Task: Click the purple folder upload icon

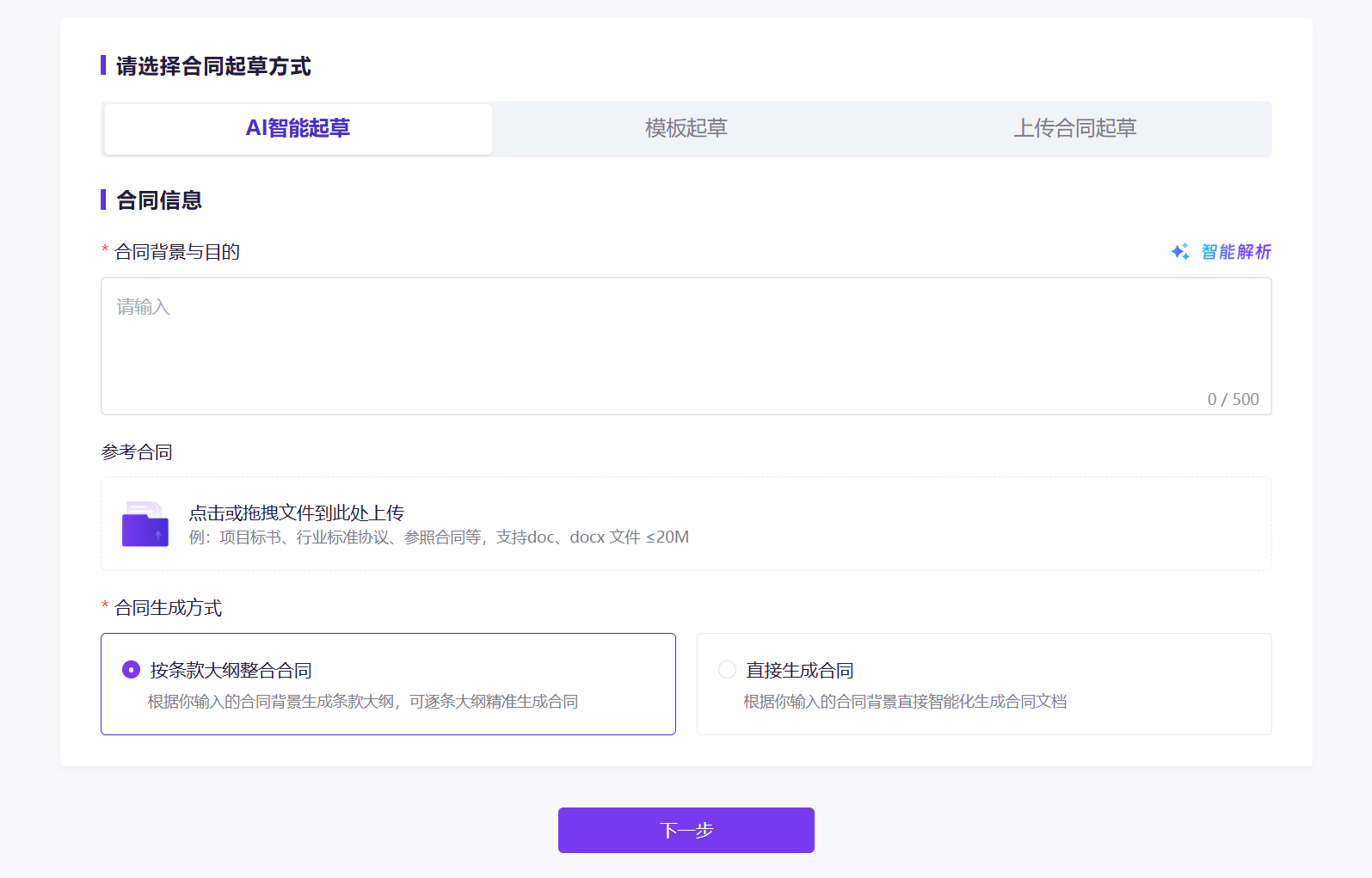Action: pyautogui.click(x=145, y=525)
